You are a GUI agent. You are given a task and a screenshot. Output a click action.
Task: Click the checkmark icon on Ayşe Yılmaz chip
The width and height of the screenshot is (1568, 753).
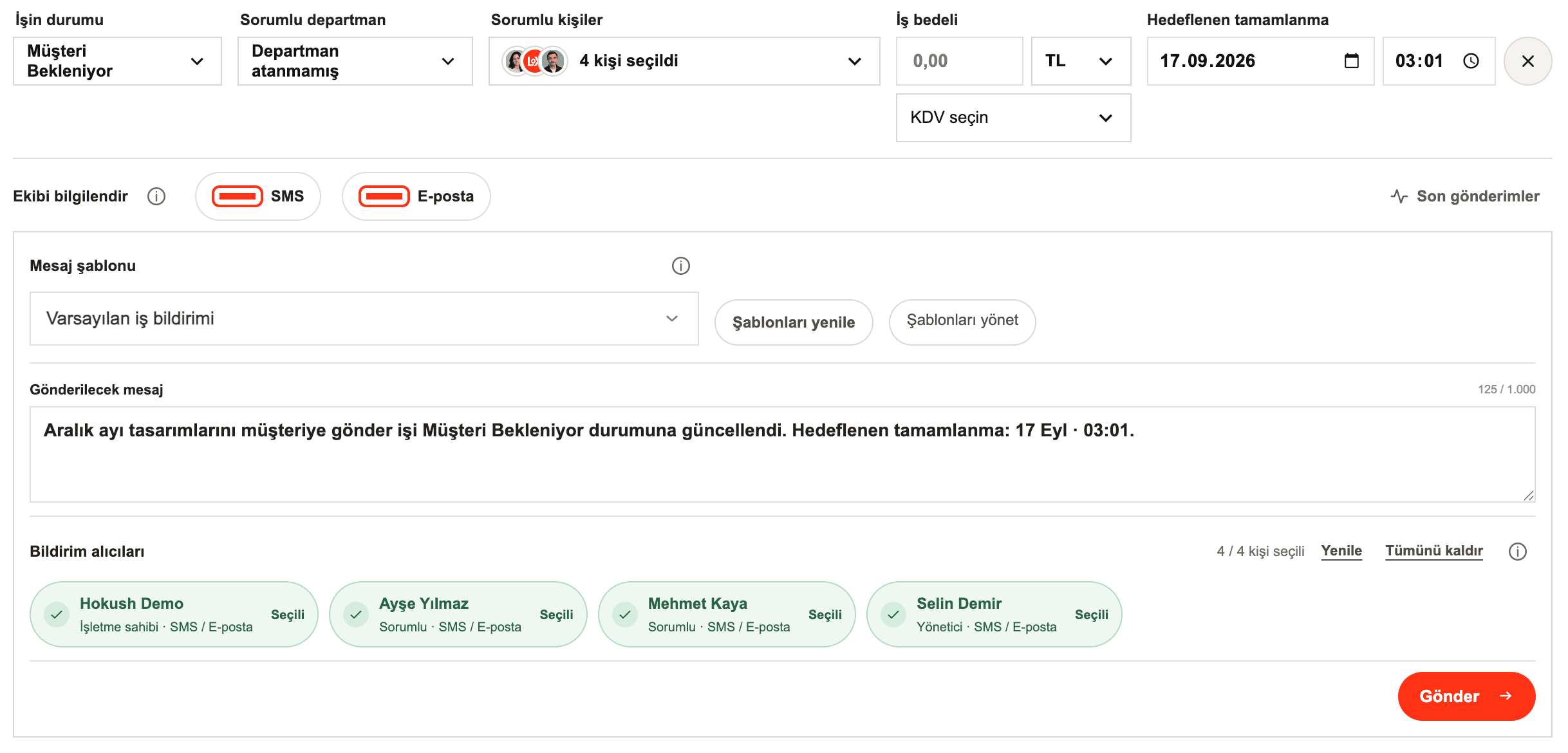[x=356, y=615]
